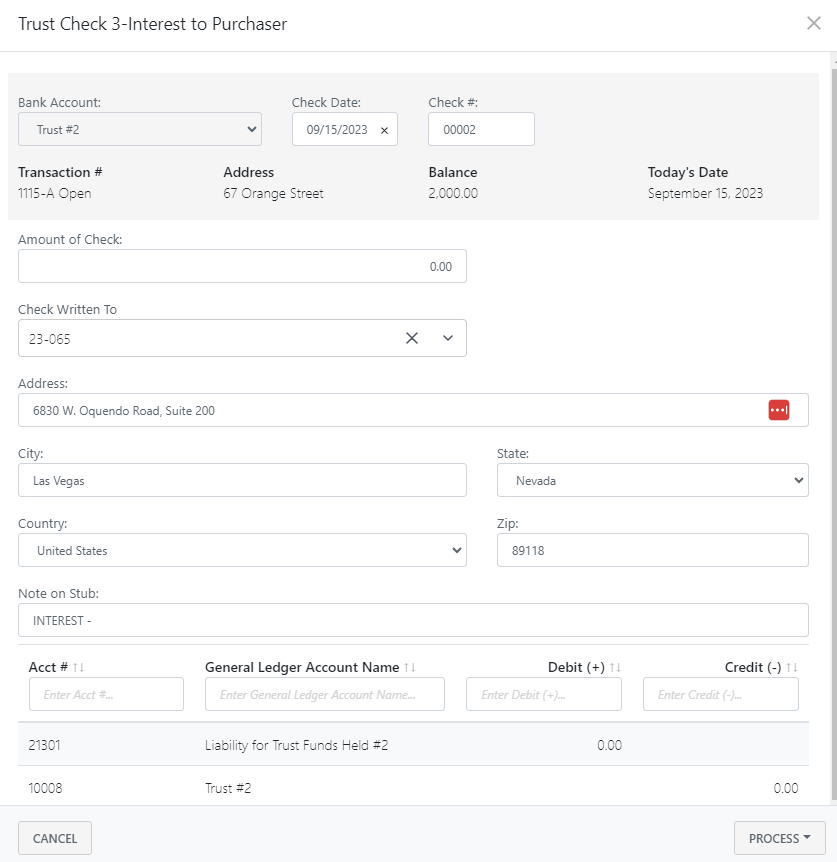Clear the check date with the x icon
This screenshot has height=862, width=837.
point(384,130)
